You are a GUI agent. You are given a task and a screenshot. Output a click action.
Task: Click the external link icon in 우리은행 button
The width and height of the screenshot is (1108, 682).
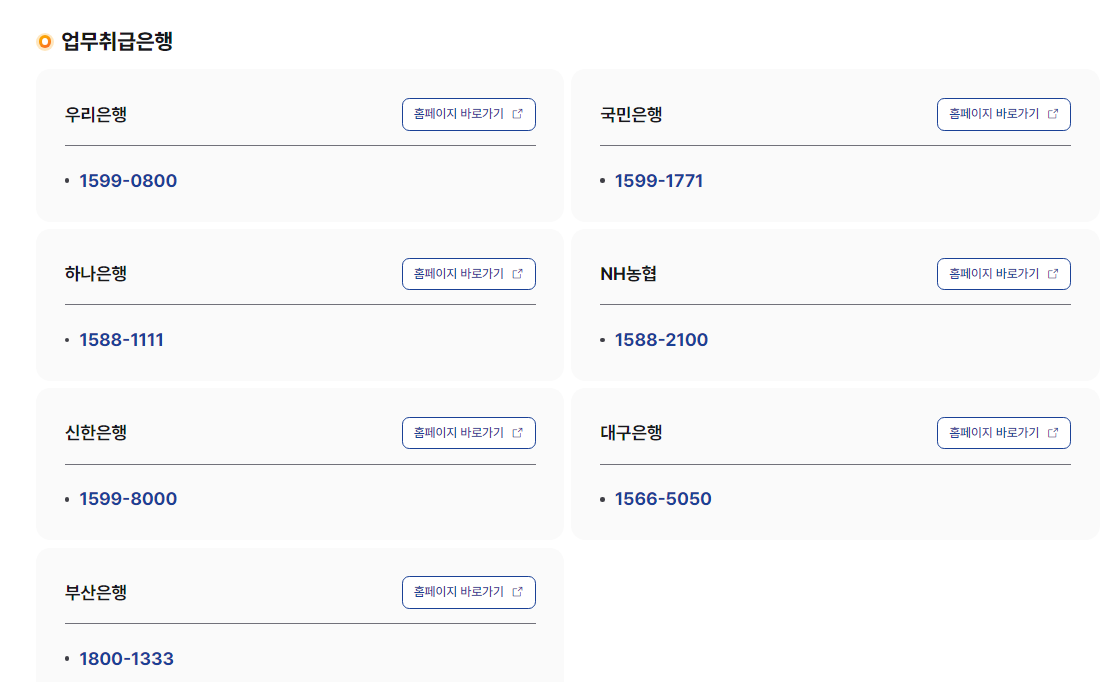coord(517,114)
